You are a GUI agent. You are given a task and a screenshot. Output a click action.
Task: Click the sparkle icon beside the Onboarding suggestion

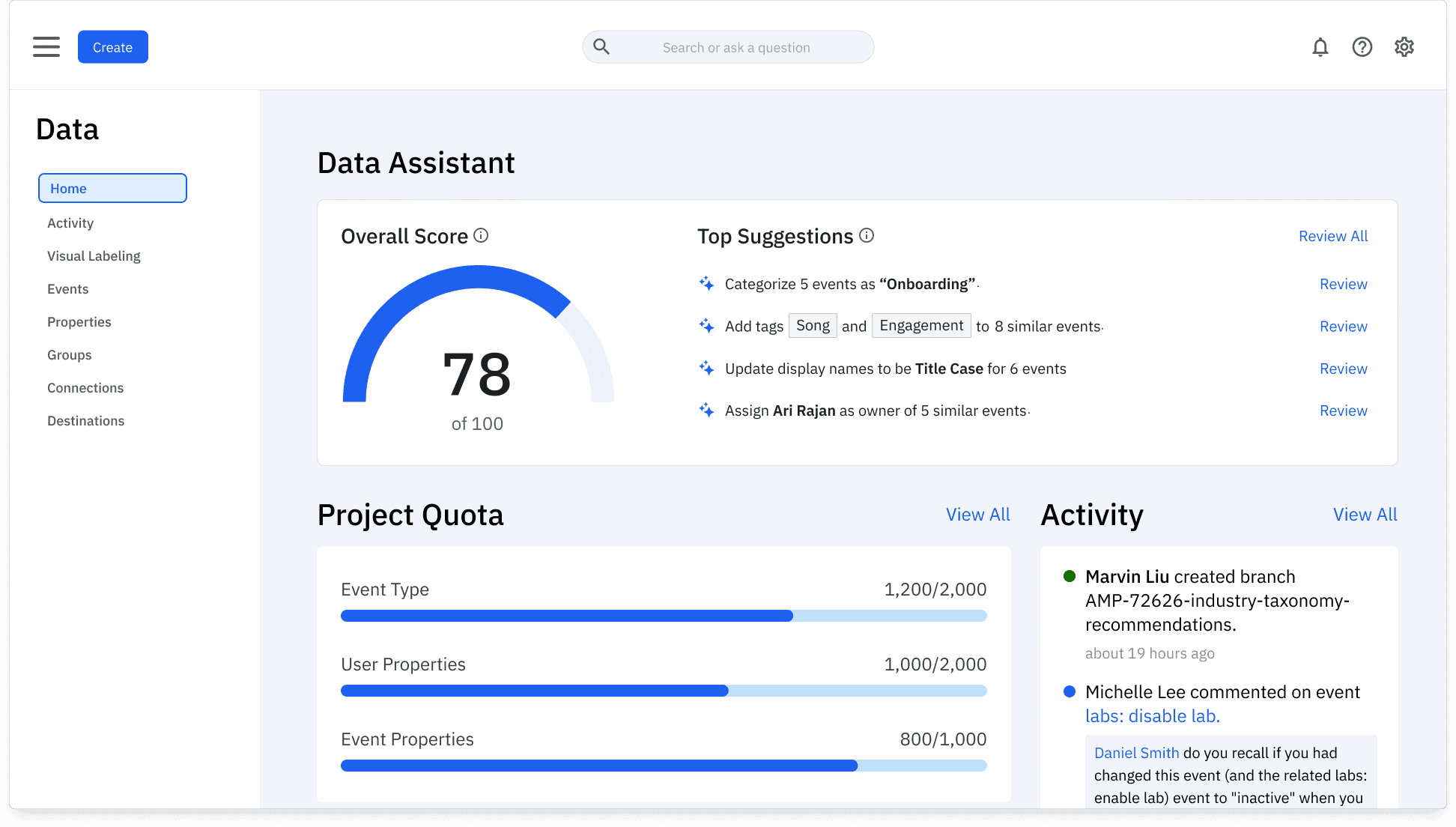click(x=706, y=284)
